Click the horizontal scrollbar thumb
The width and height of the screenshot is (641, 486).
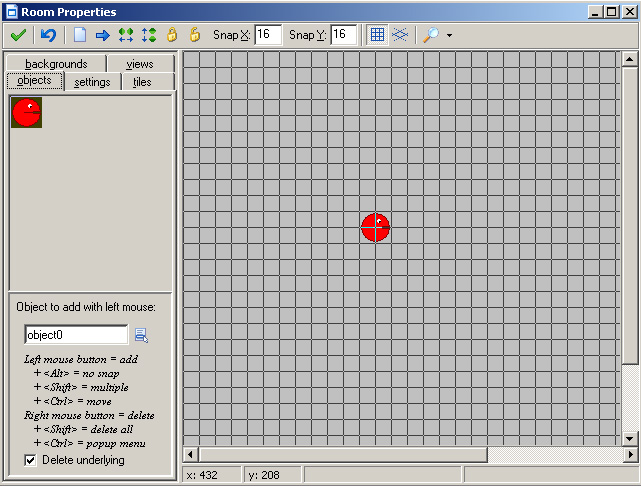click(343, 455)
